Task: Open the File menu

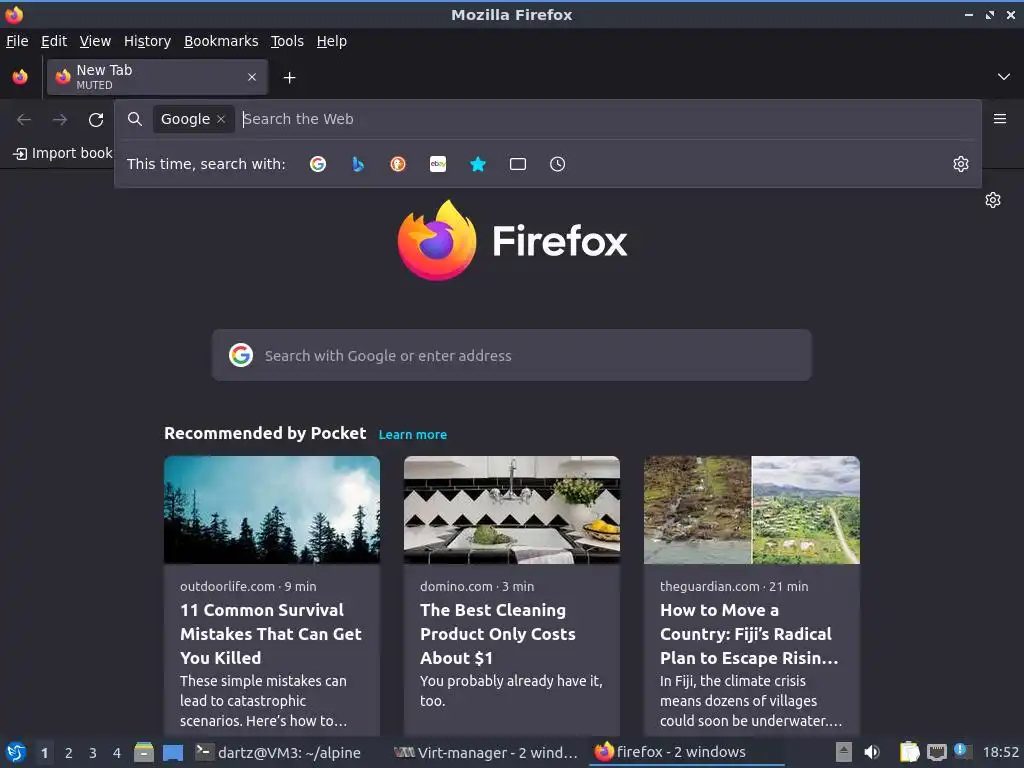Action: (x=17, y=41)
